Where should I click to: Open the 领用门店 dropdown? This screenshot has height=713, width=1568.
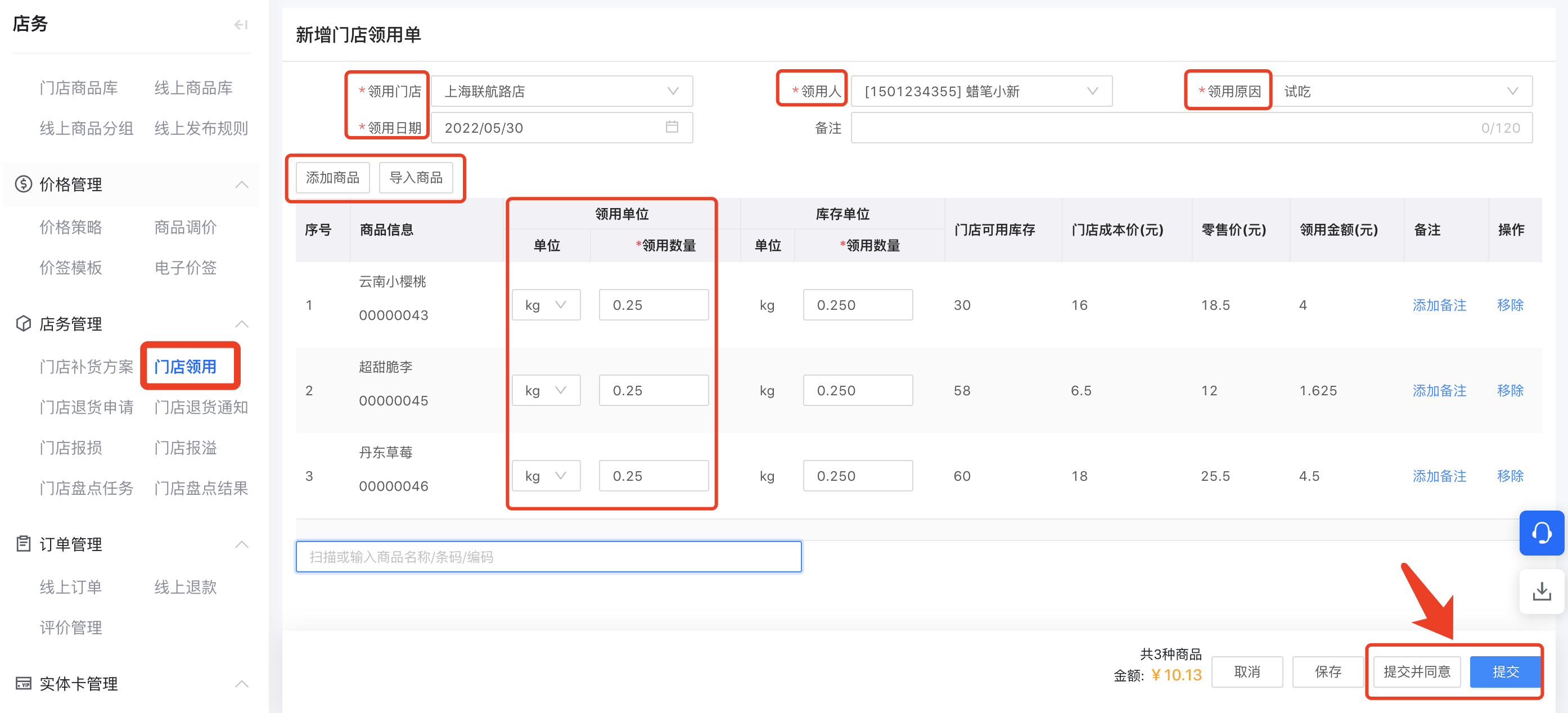561,91
